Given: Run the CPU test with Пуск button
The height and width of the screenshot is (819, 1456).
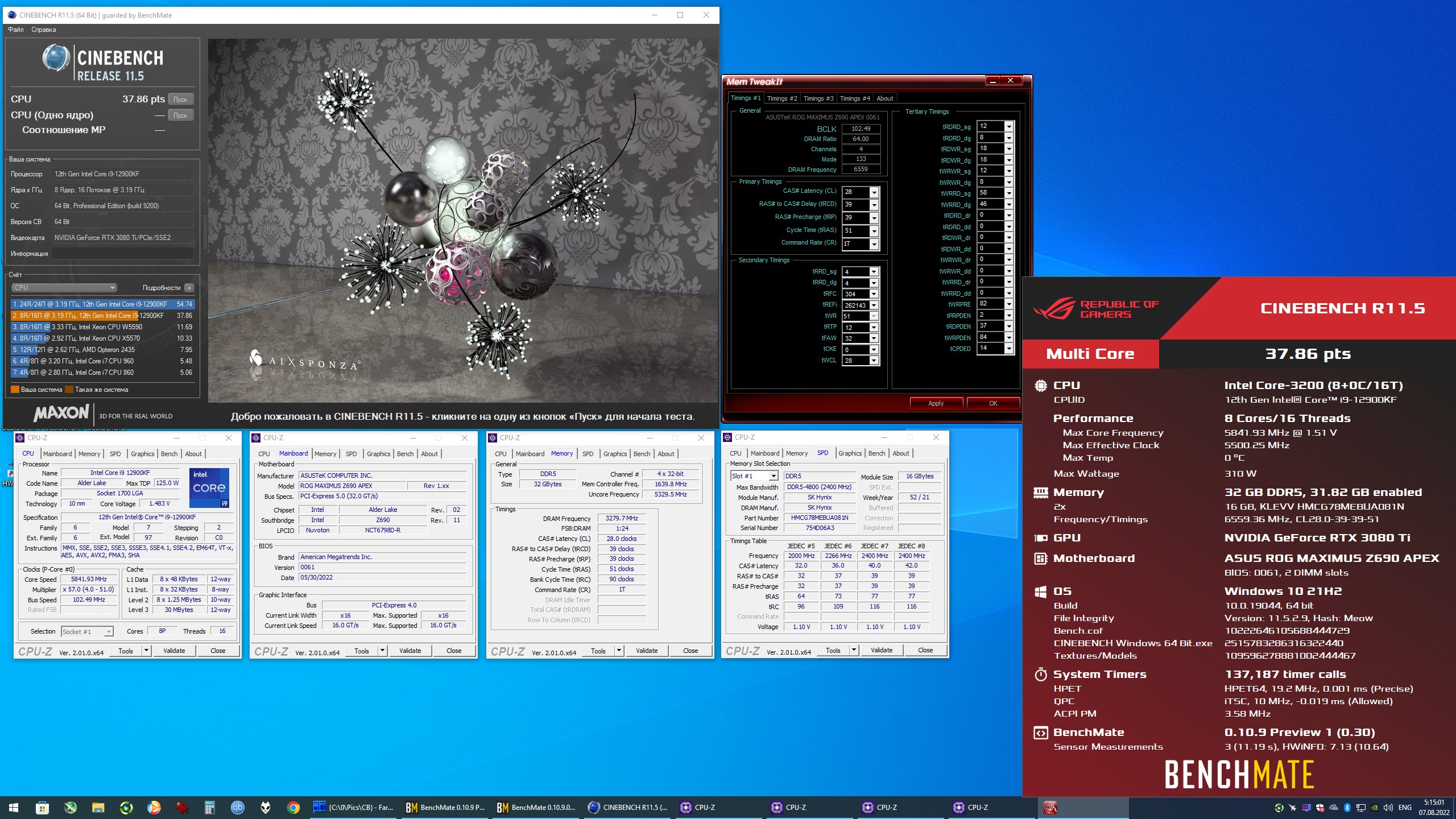Looking at the screenshot, I should pyautogui.click(x=180, y=100).
